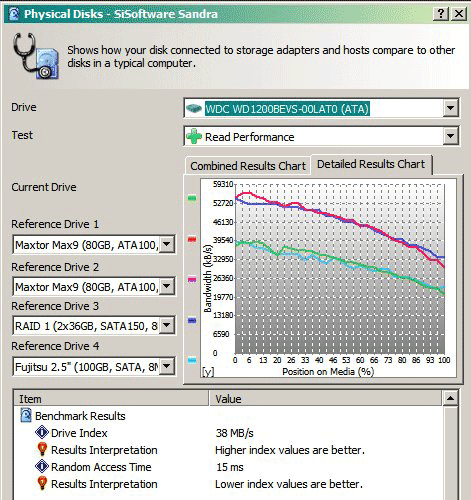Click the '38 MB/s' value
Screen dimensions: 471x500
[235, 433]
